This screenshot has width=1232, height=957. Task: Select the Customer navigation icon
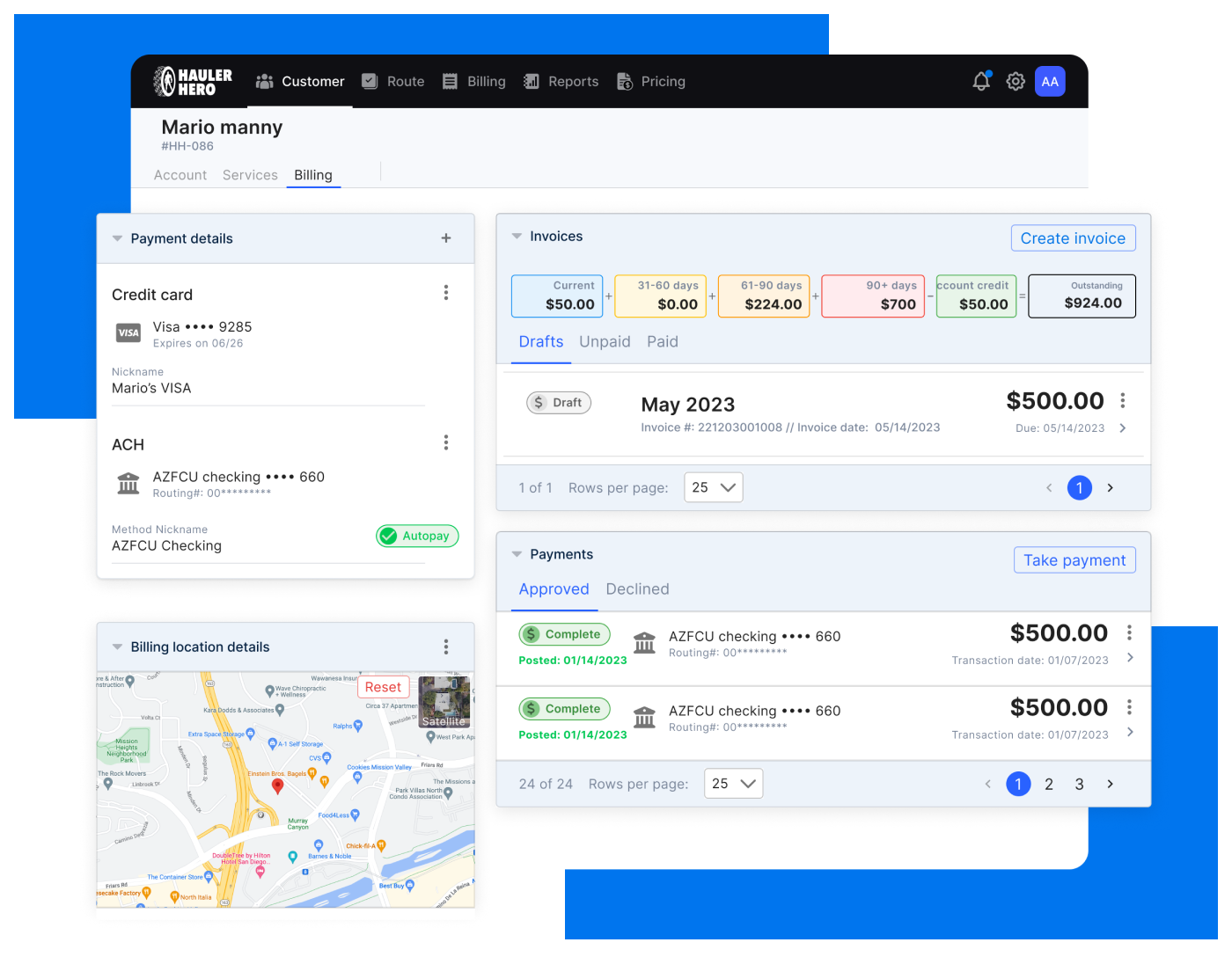[263, 81]
